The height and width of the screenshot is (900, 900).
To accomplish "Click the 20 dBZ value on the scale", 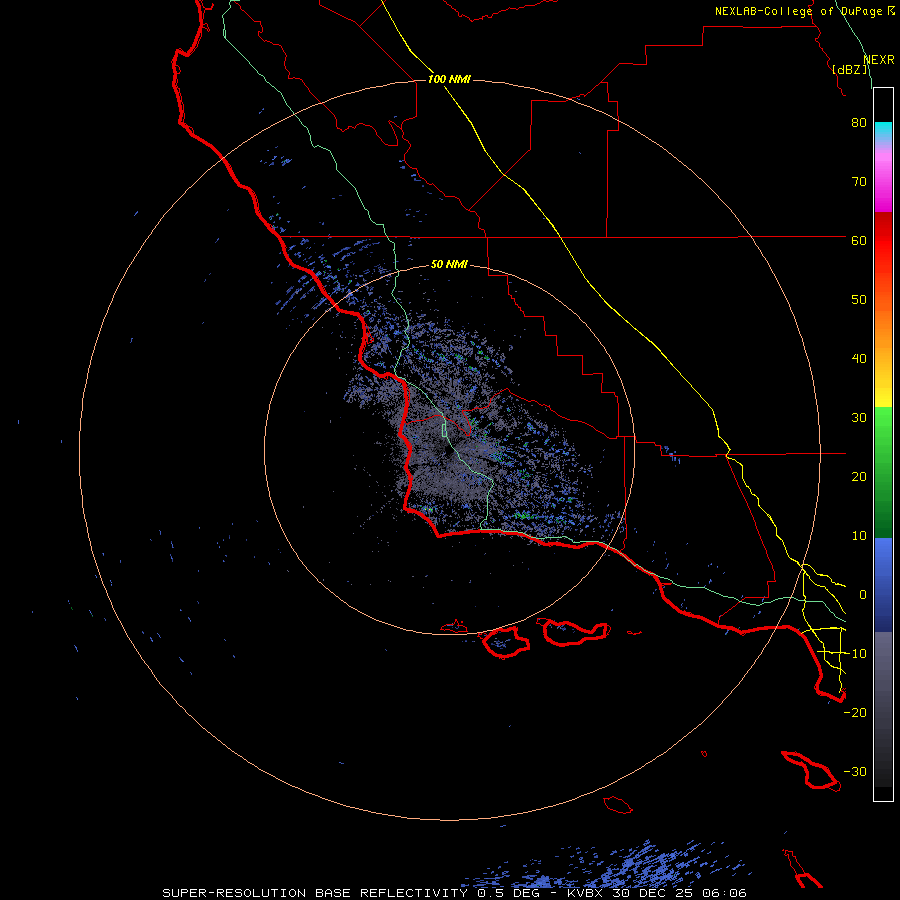I will (x=859, y=478).
